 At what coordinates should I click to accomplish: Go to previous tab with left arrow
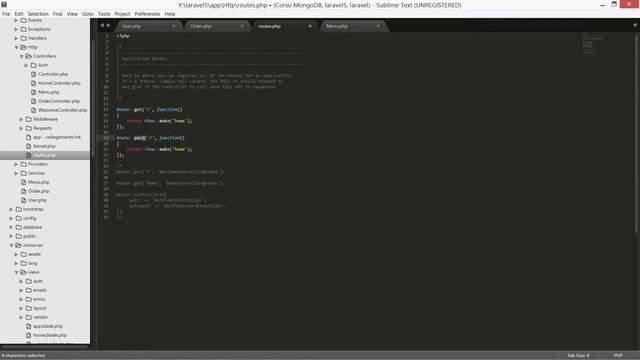[102, 25]
